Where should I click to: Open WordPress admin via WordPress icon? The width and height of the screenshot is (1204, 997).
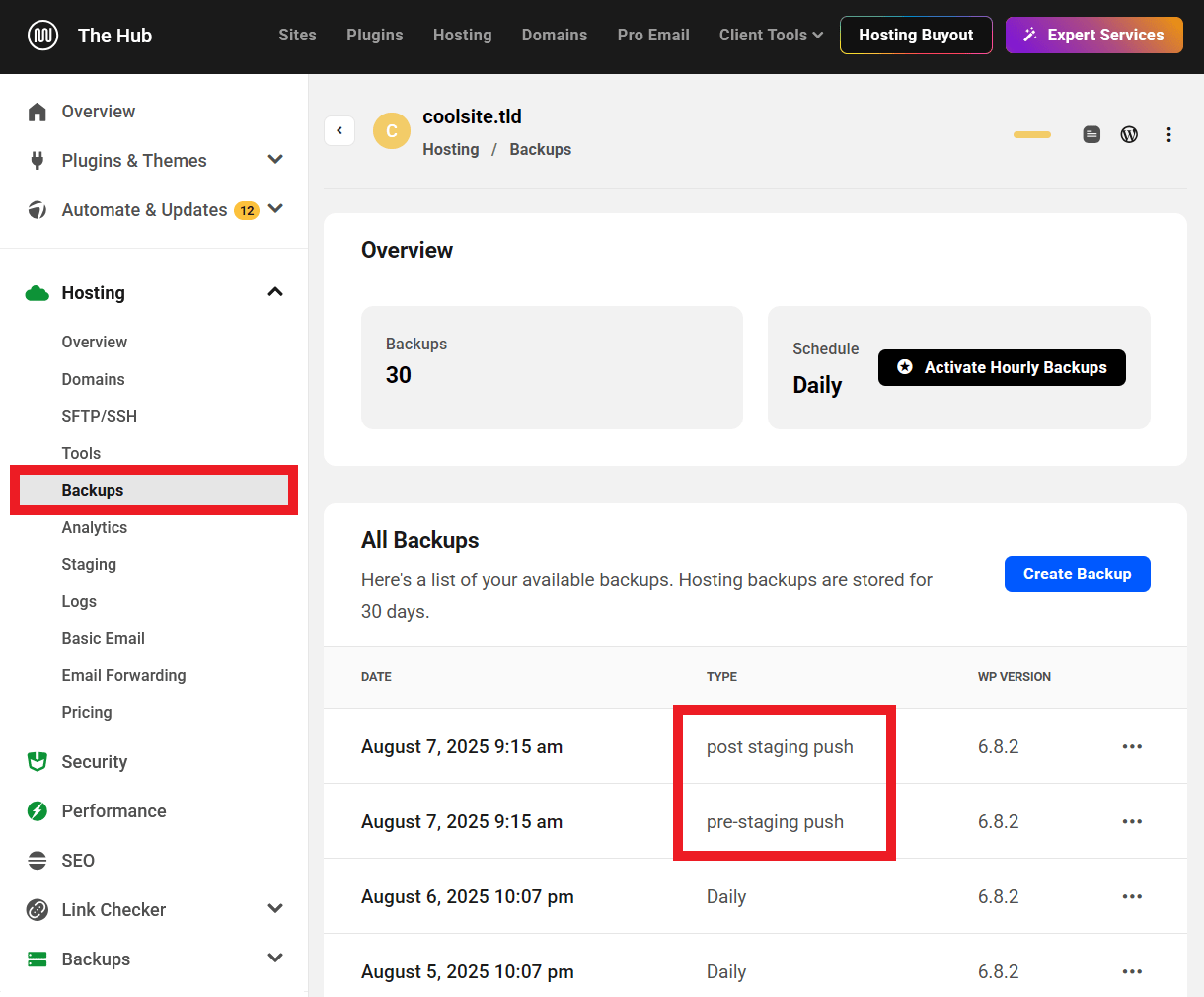point(1129,134)
